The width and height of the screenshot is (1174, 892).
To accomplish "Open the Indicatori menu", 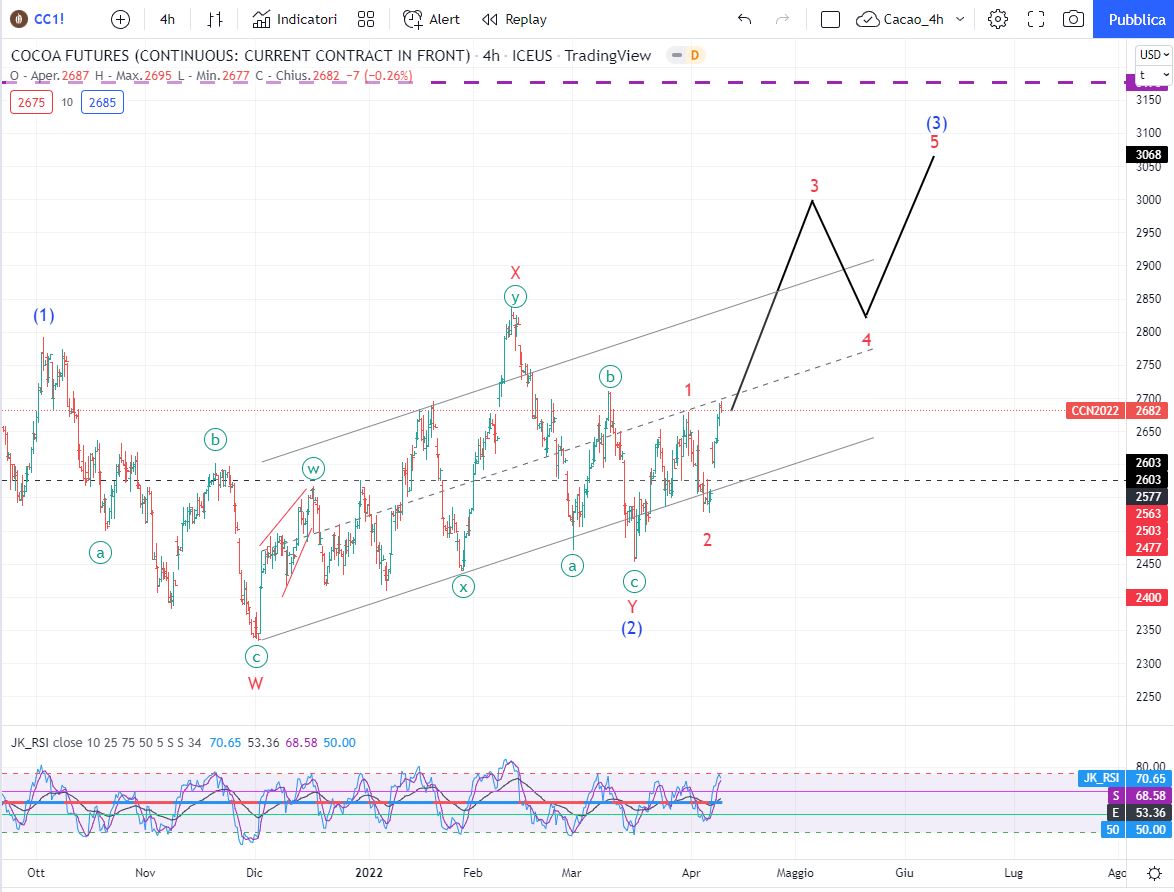I will pyautogui.click(x=295, y=19).
